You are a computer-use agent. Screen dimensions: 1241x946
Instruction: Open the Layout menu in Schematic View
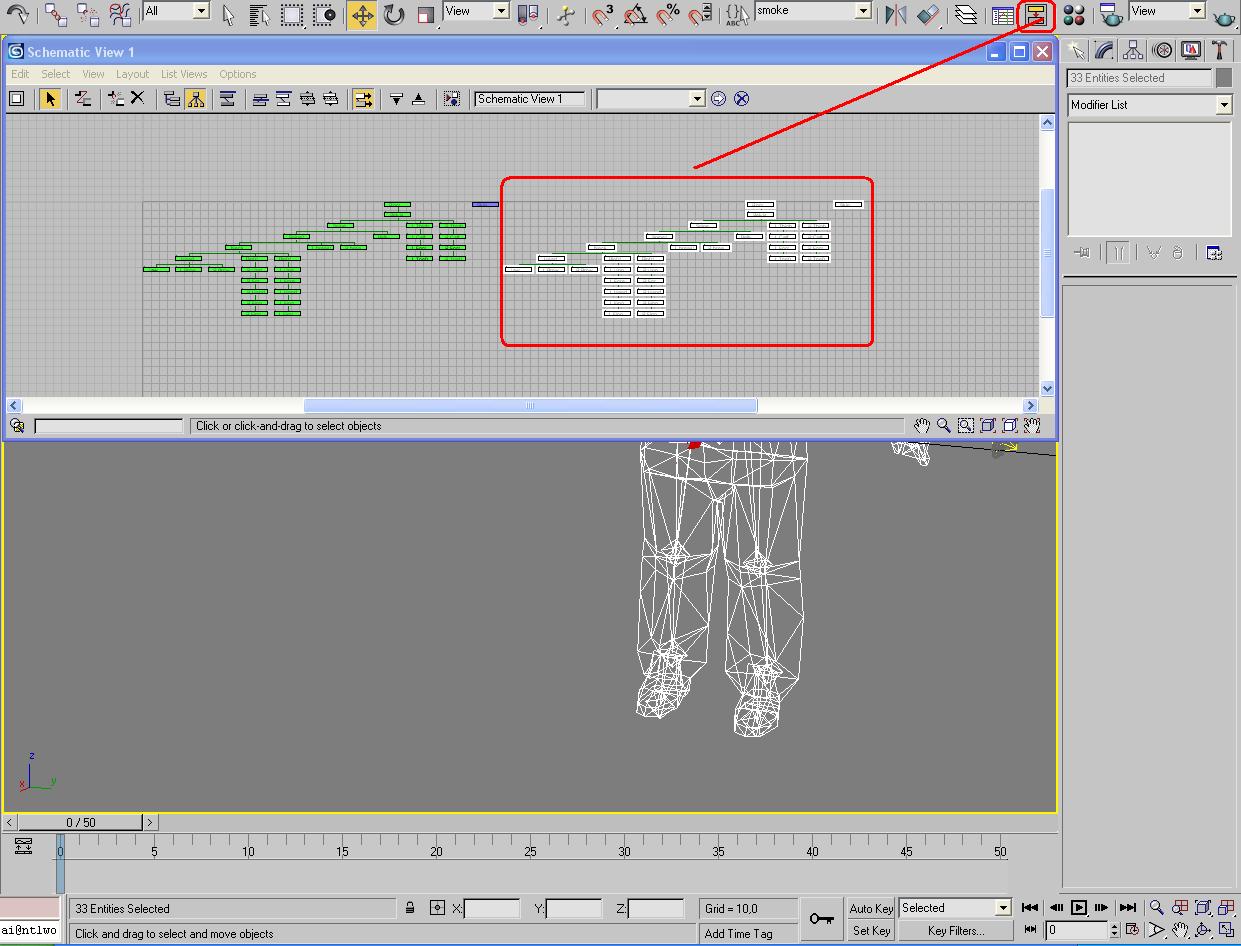pos(132,74)
